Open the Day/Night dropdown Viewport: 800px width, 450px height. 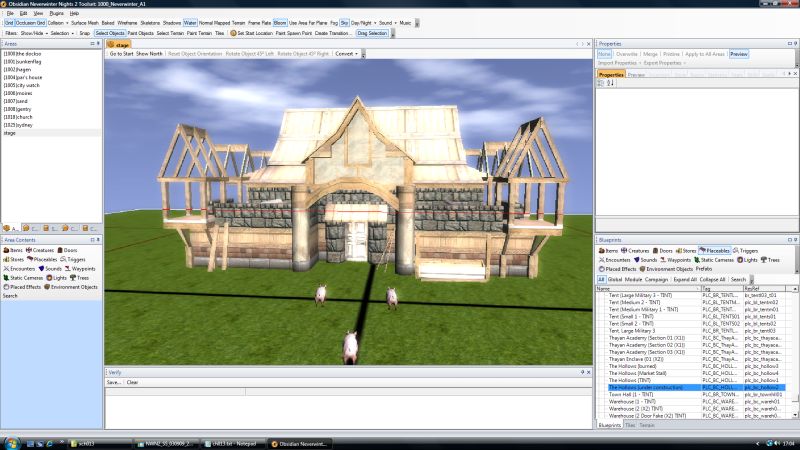(x=363, y=23)
